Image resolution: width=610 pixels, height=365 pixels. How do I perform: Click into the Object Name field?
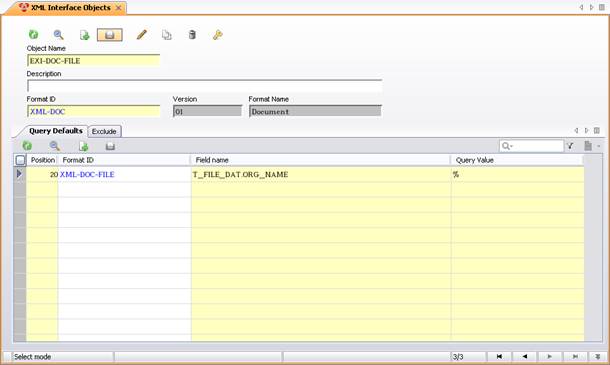click(94, 61)
